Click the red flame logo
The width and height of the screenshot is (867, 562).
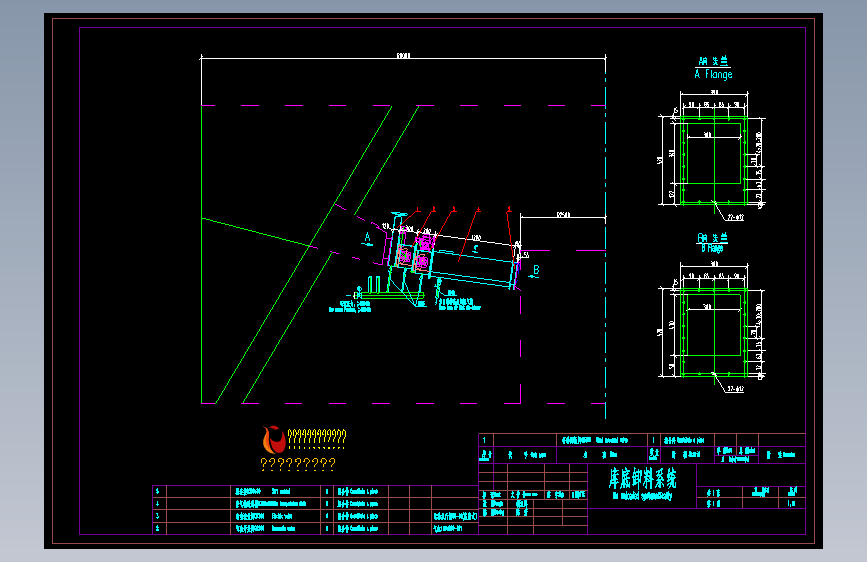(x=274, y=440)
